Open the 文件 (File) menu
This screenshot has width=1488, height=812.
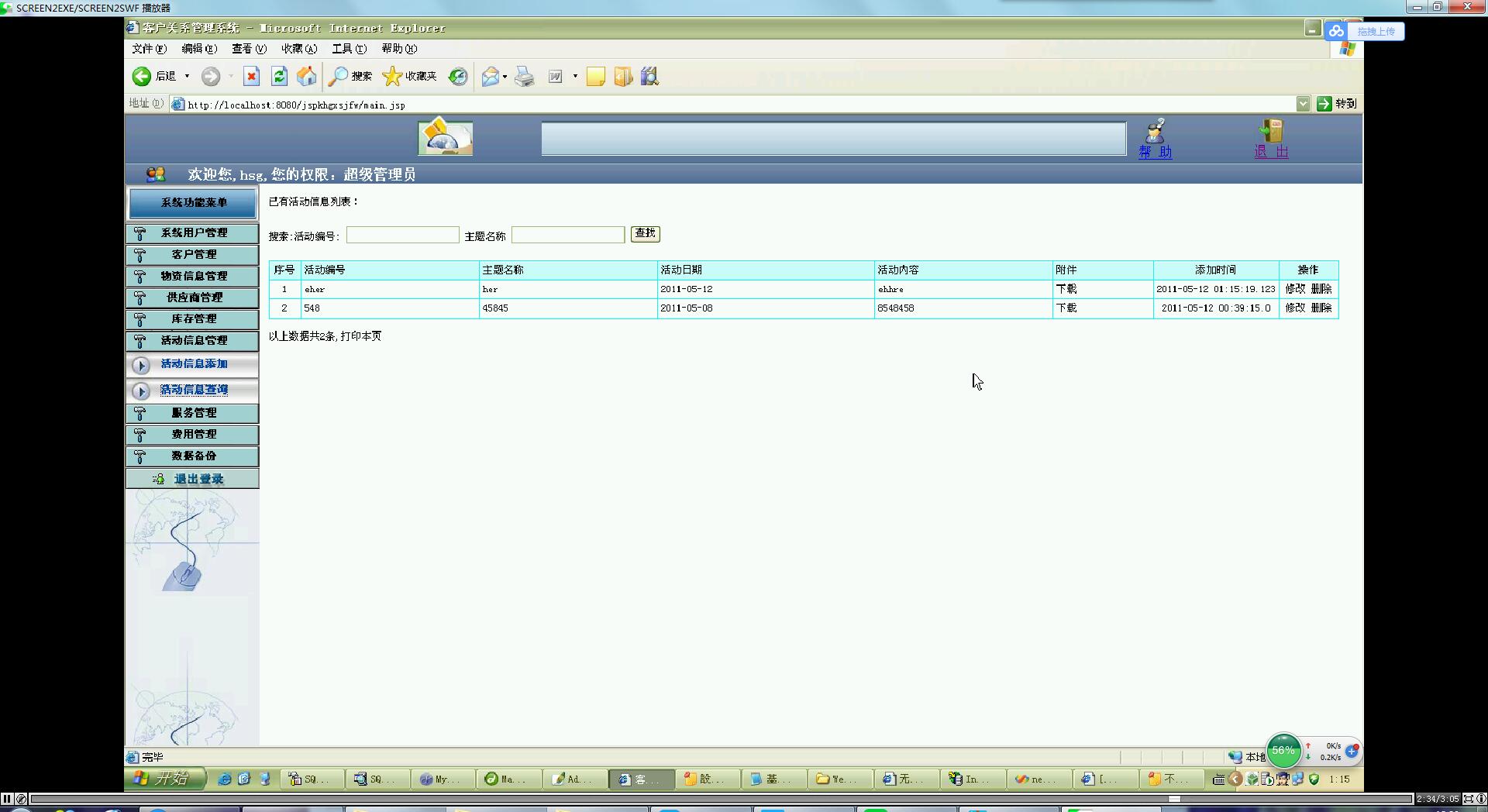149,49
